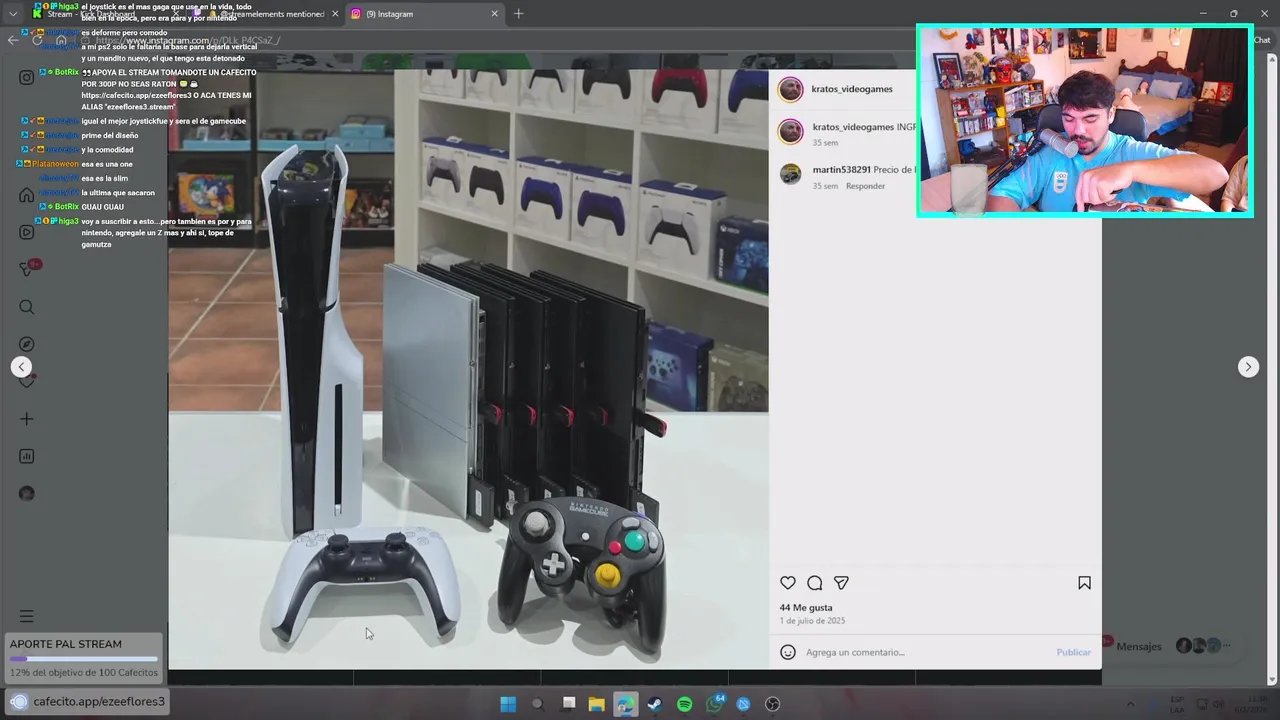
Task: Click the Agrega un comentario field
Action: click(925, 652)
